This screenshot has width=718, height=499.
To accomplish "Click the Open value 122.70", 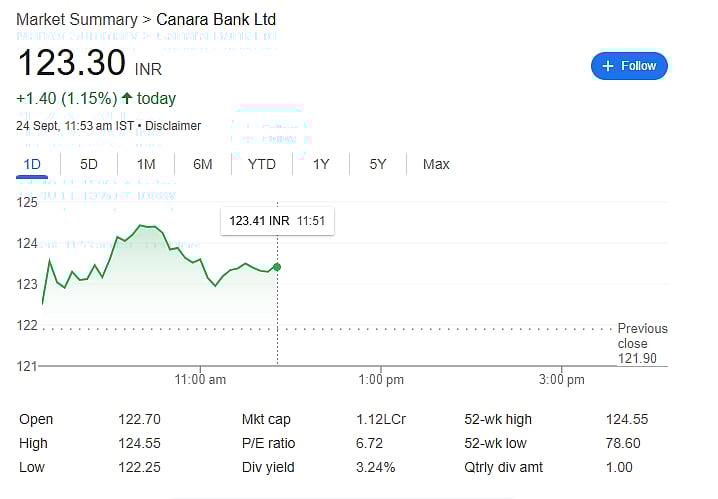I will point(140,419).
